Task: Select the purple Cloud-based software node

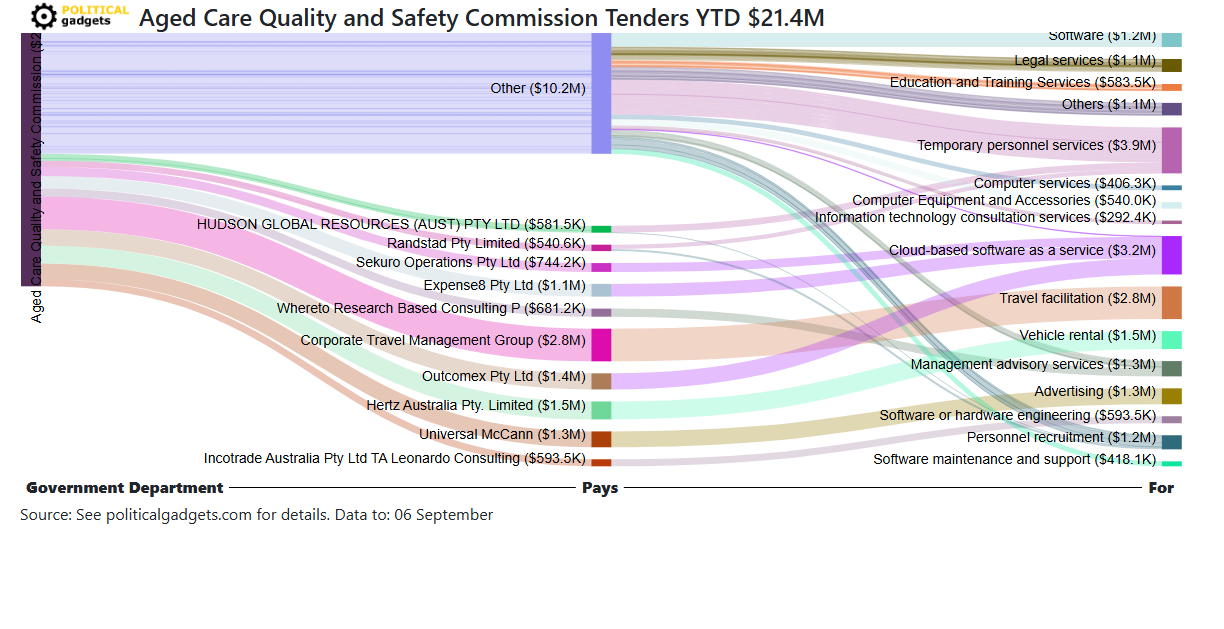Action: pos(1171,255)
